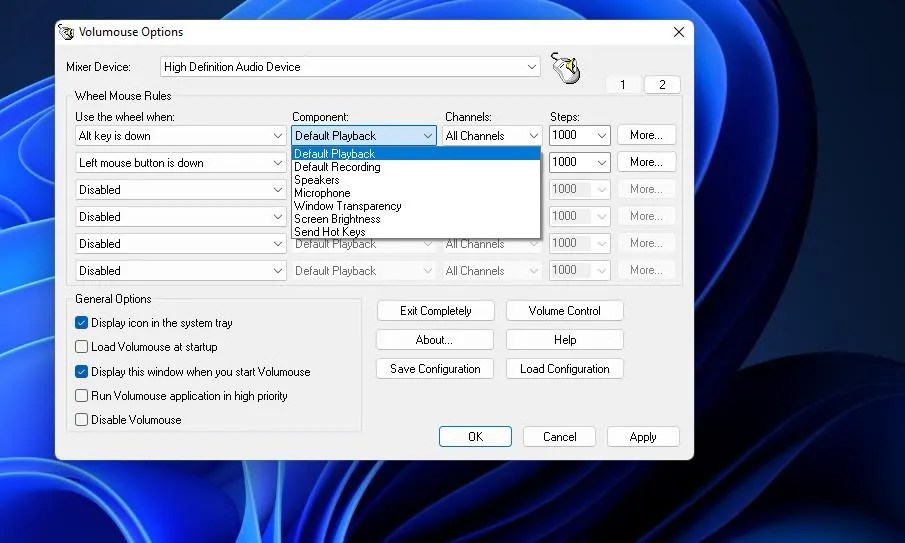Screen dimensions: 905x543
Task: Select Screen Brightness option
Action: 416,219
